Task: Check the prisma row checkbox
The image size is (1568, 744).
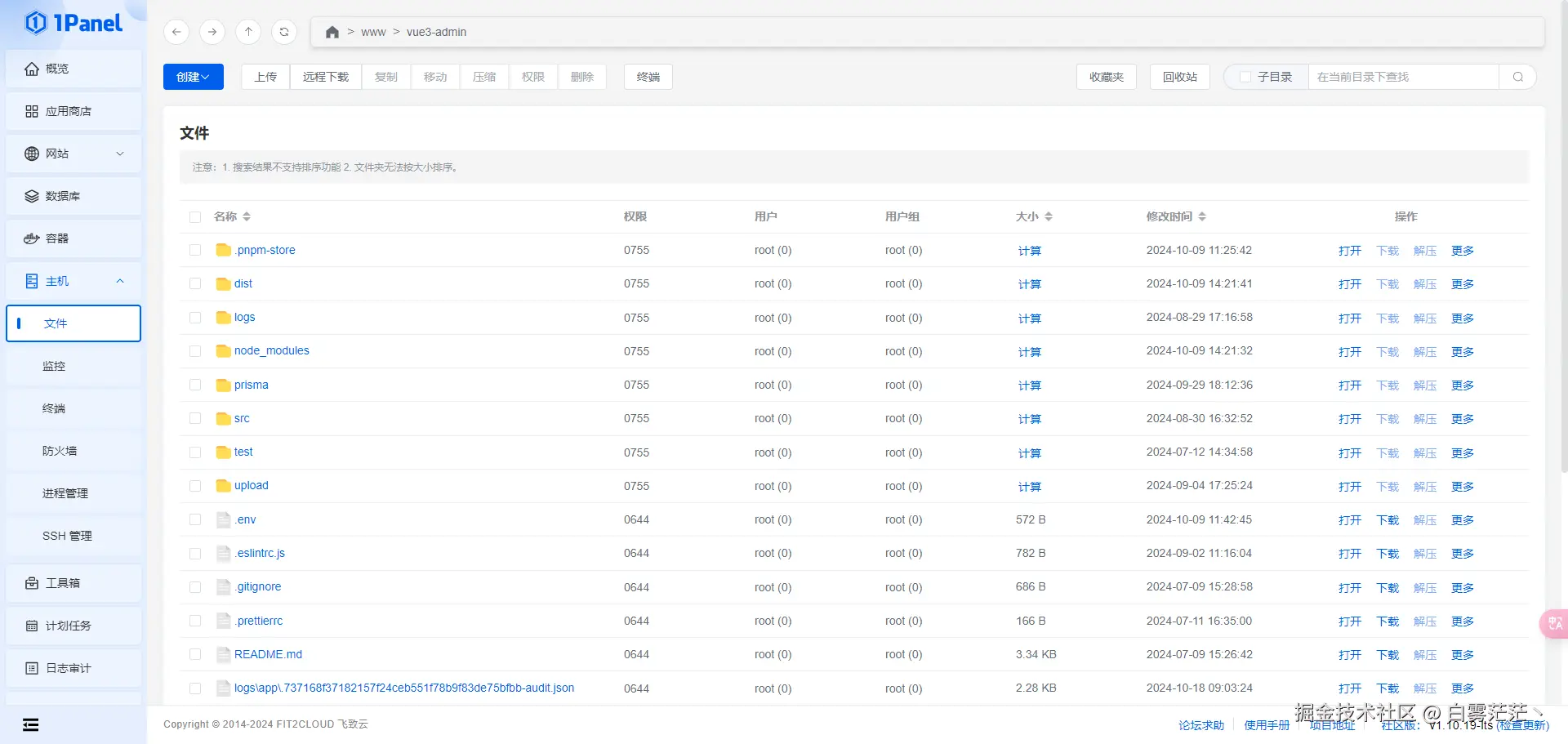Action: (195, 385)
